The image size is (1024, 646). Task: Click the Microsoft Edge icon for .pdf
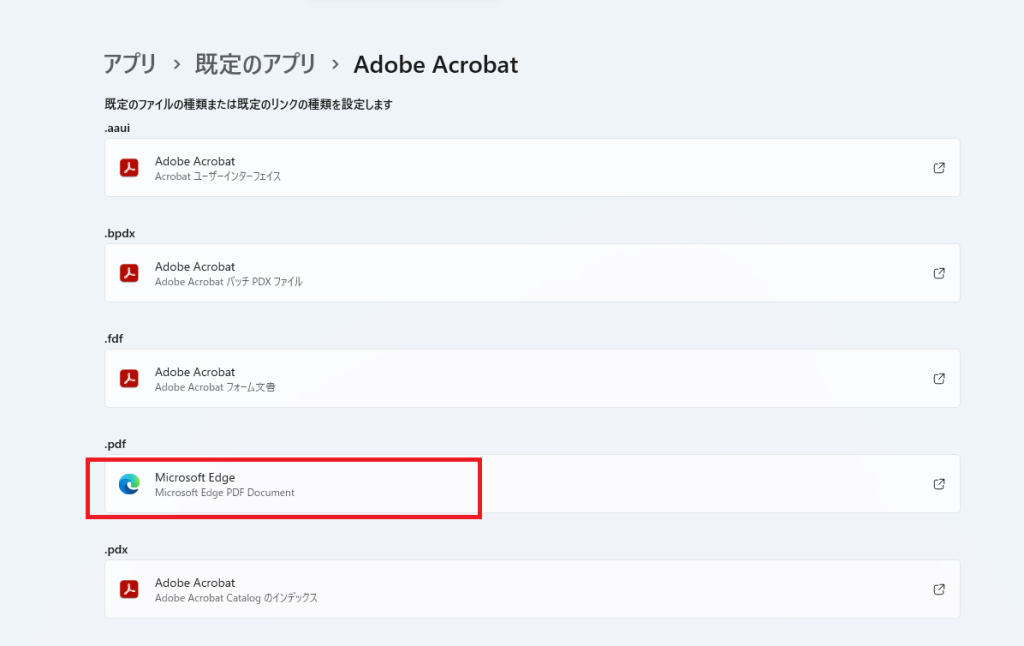(x=129, y=484)
